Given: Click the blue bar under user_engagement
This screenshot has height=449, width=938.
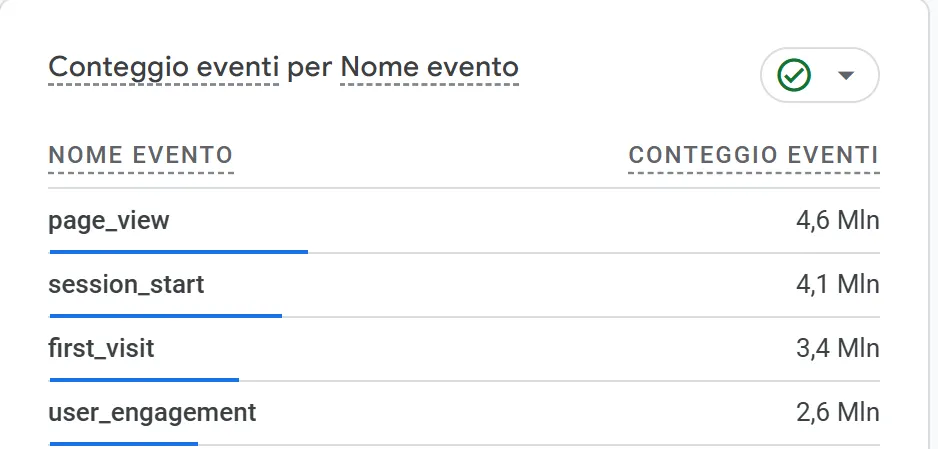Looking at the screenshot, I should [x=123, y=443].
